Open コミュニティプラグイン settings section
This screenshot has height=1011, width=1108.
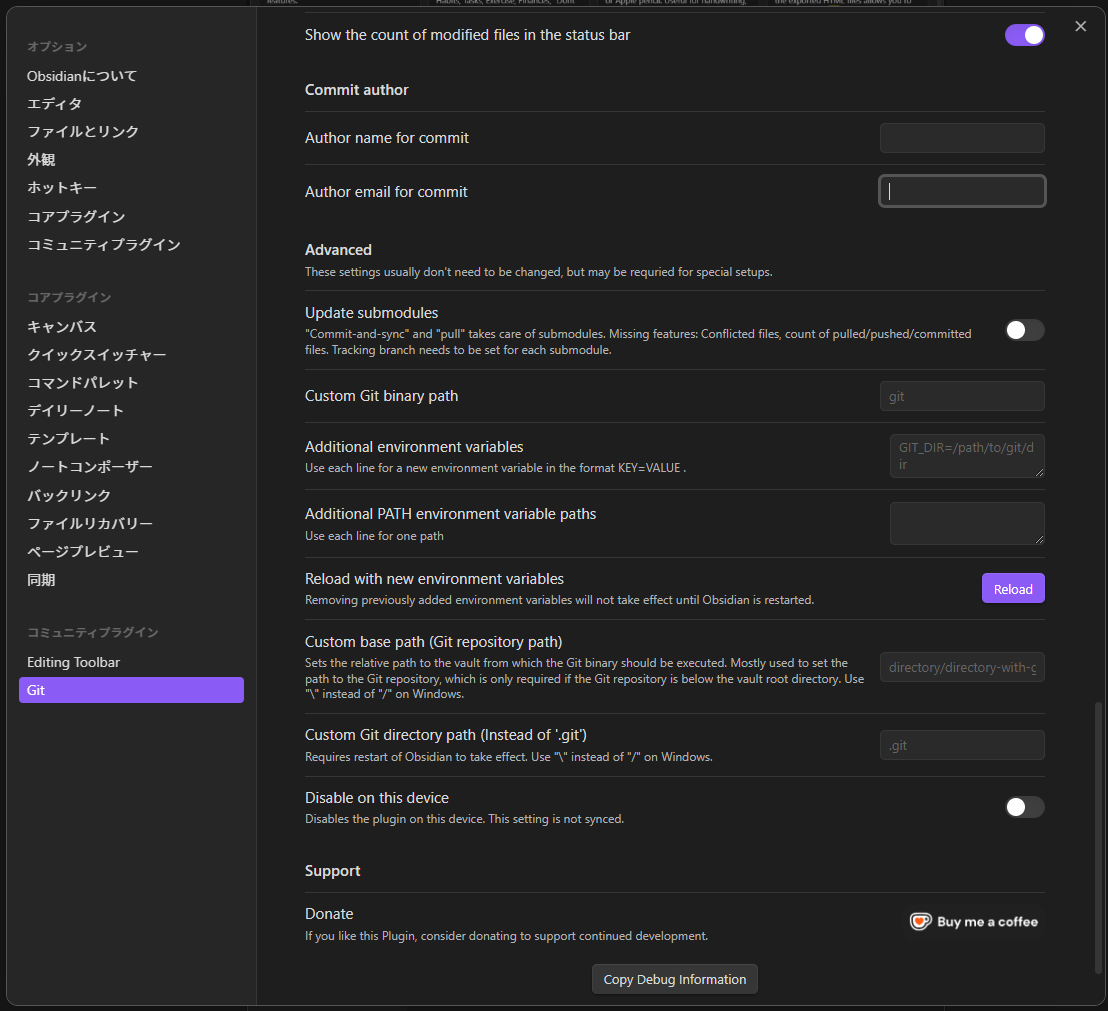104,244
